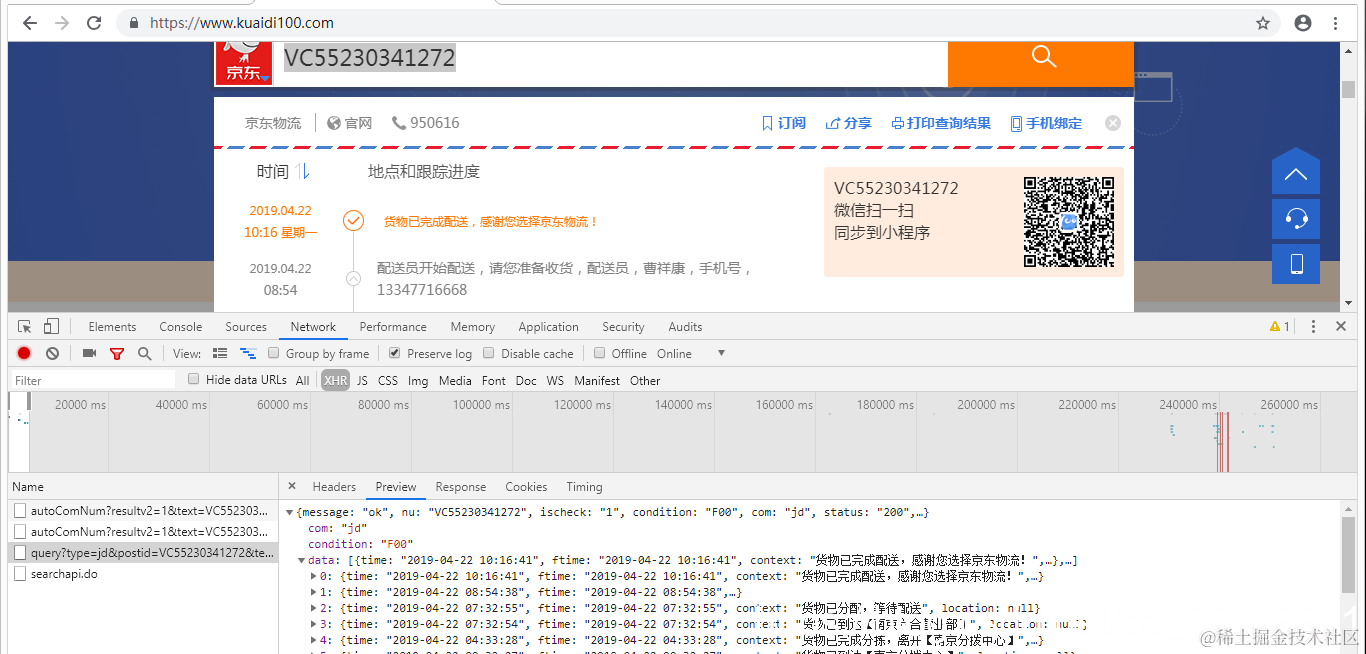Click the 分享 share link
This screenshot has height=654, width=1366.
coord(848,123)
